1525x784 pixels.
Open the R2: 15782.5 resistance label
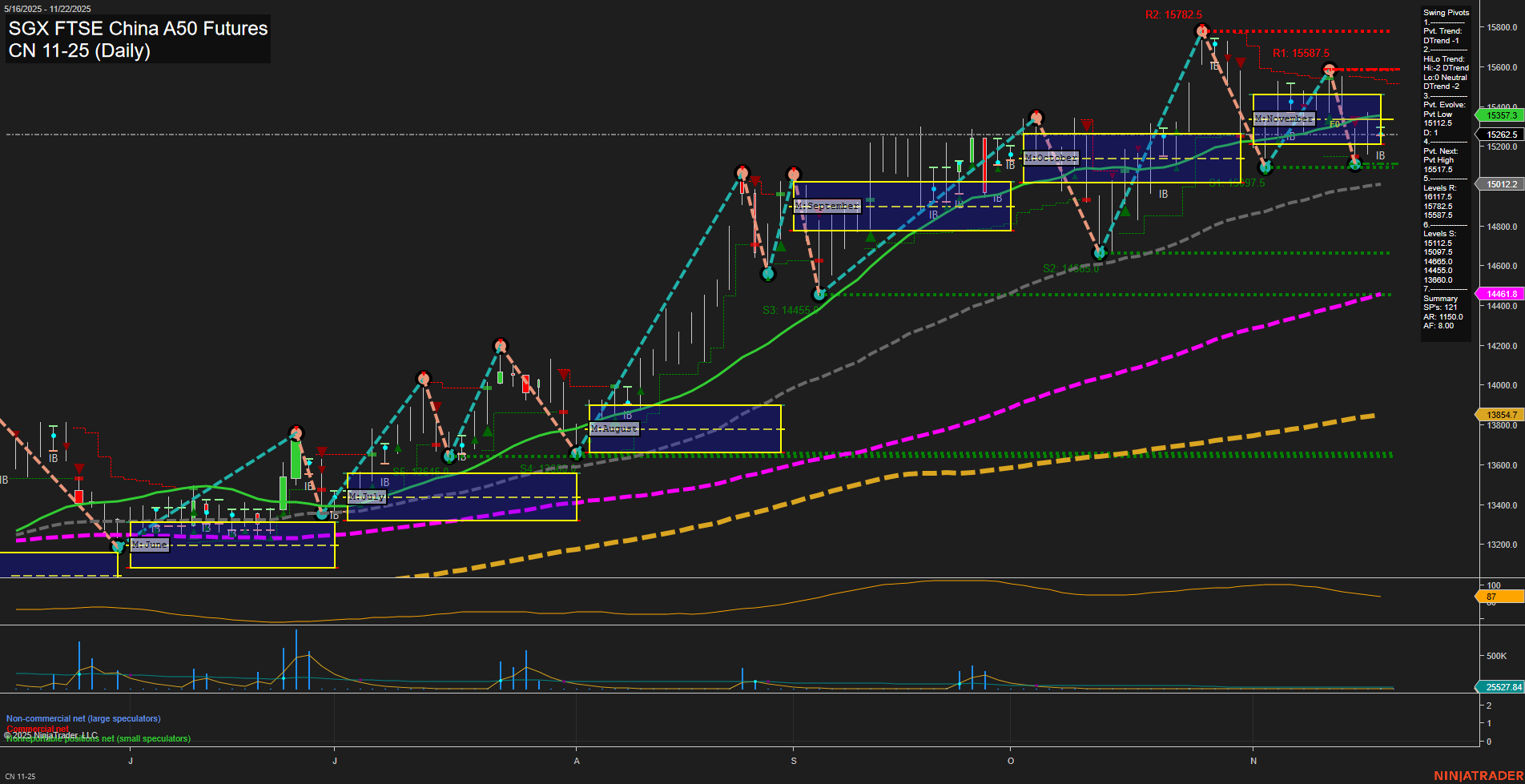coord(1174,13)
